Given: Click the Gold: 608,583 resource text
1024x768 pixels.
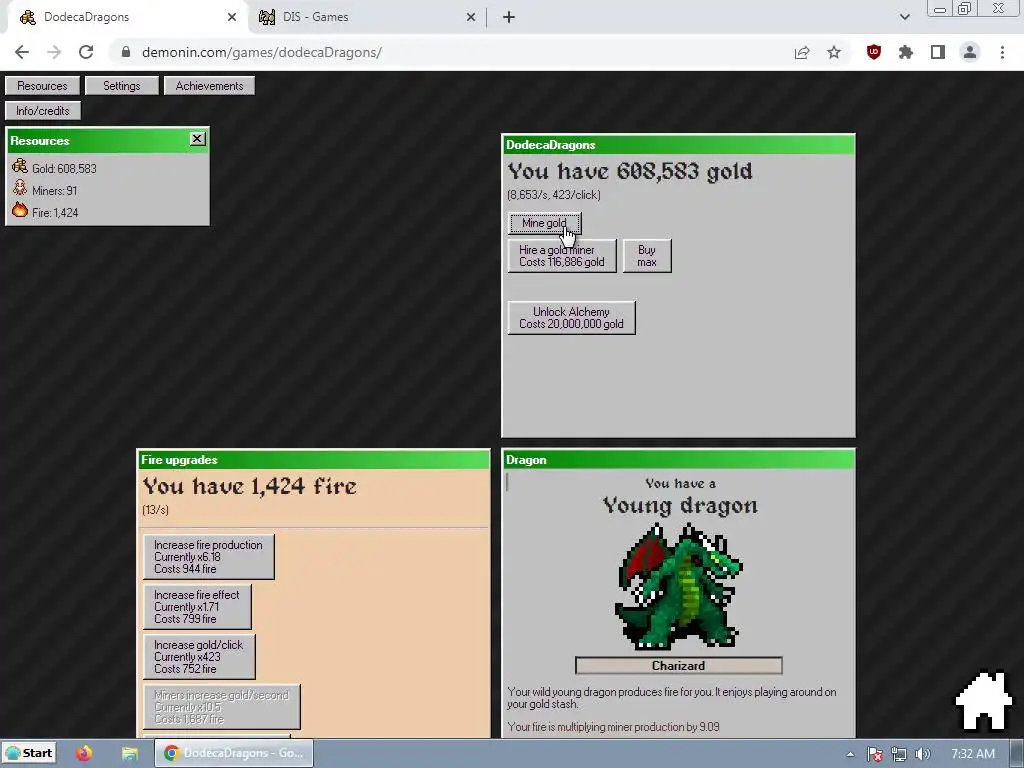Looking at the screenshot, I should coord(64,168).
